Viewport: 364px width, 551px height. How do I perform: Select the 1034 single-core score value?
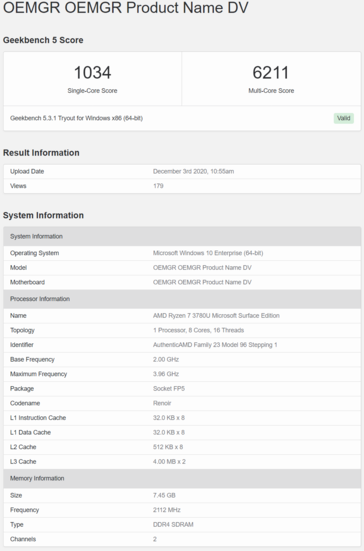[92, 73]
